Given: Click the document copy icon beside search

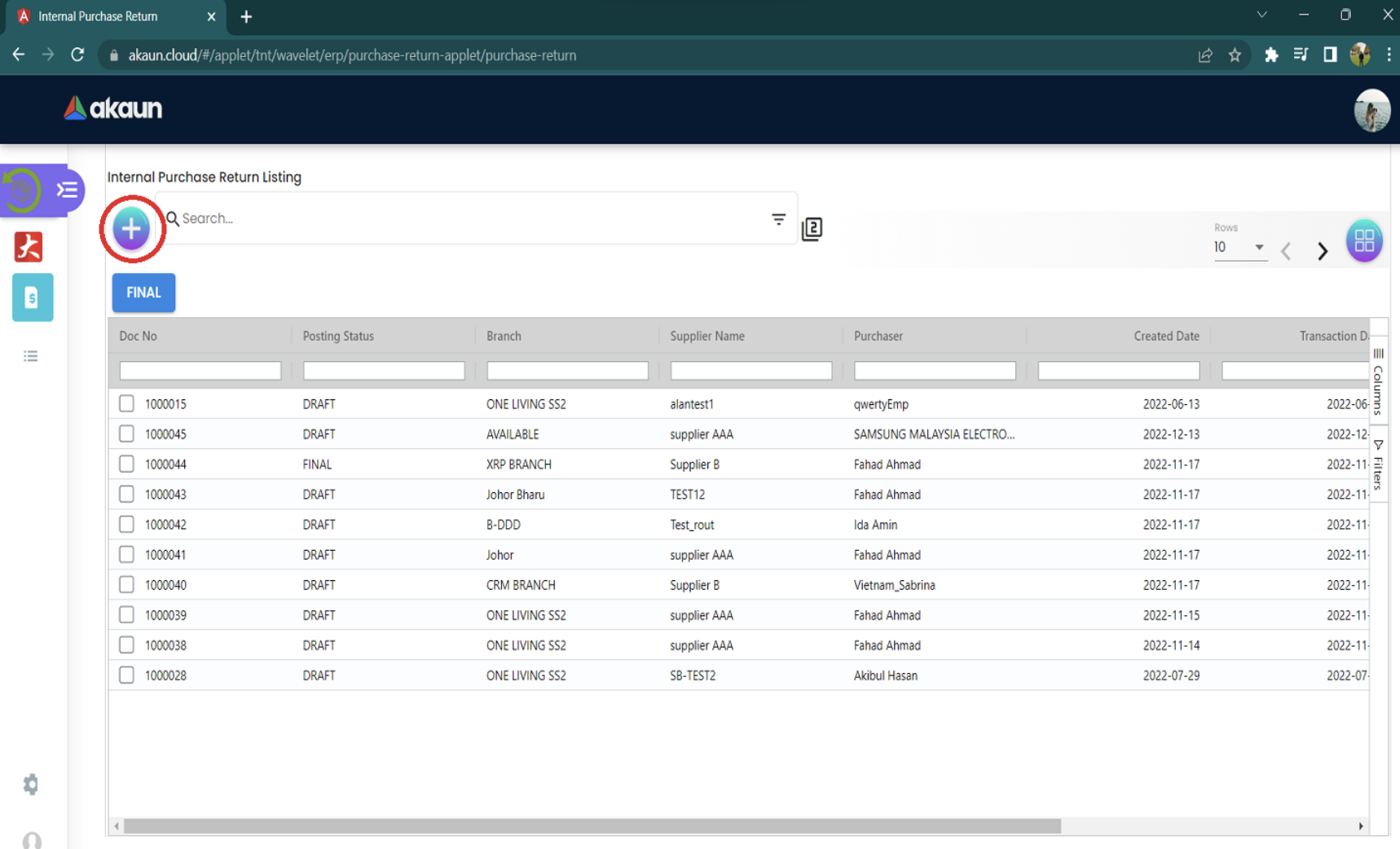Looking at the screenshot, I should 812,229.
